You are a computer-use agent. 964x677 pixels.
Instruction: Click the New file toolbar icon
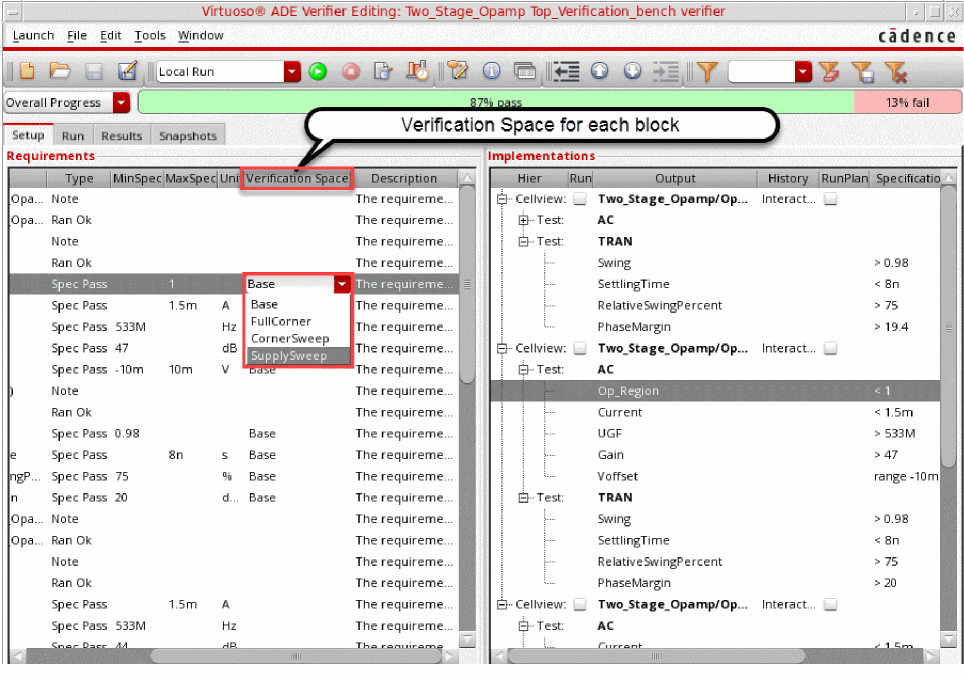pyautogui.click(x=27, y=71)
